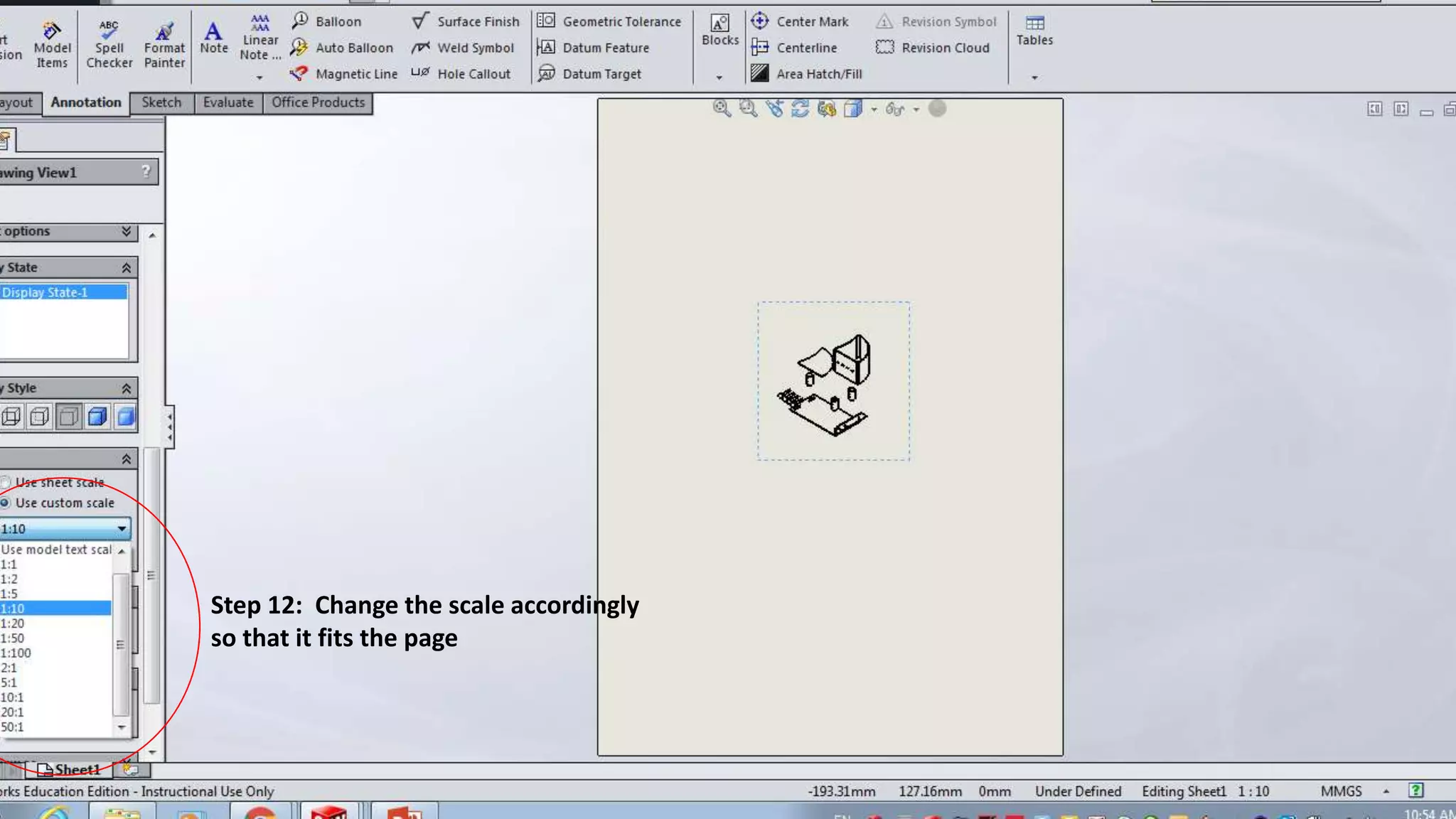Select Display State-1 in the list
The height and width of the screenshot is (819, 1456).
(x=63, y=292)
